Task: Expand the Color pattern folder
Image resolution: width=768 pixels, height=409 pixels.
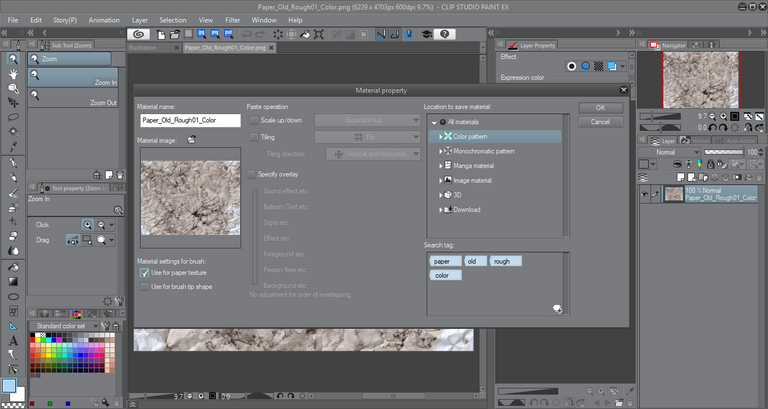Action: pos(440,137)
